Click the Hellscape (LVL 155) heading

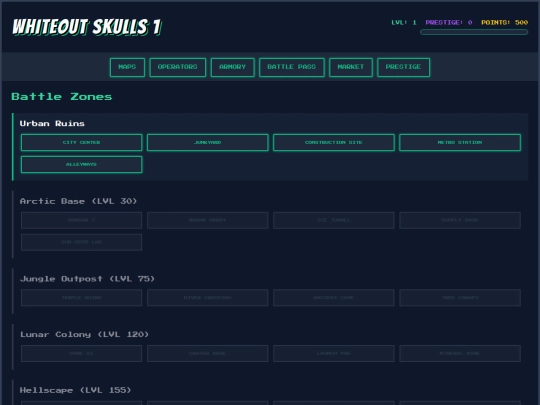[x=75, y=390]
